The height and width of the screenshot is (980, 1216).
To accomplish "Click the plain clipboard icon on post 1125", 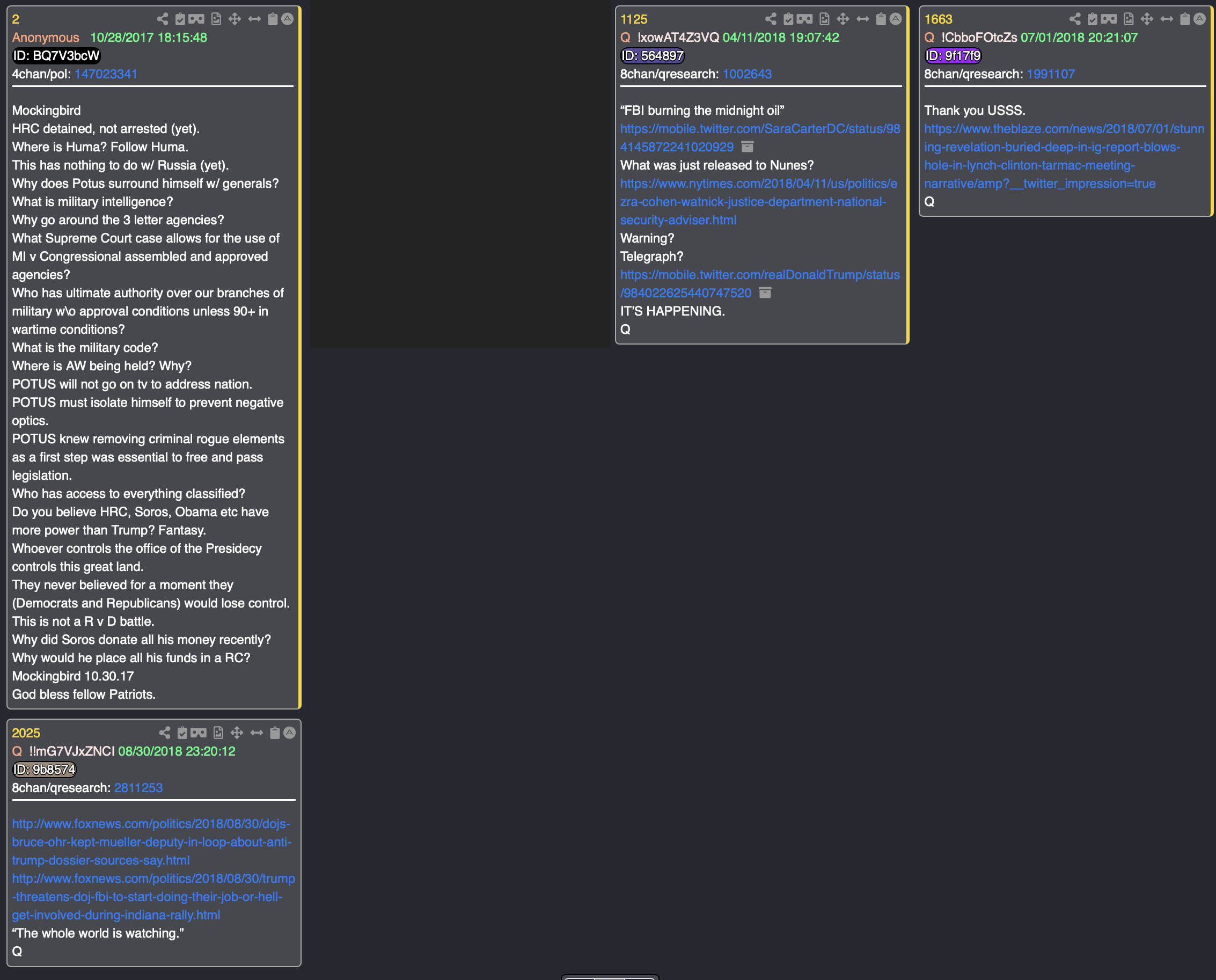I will (x=881, y=19).
